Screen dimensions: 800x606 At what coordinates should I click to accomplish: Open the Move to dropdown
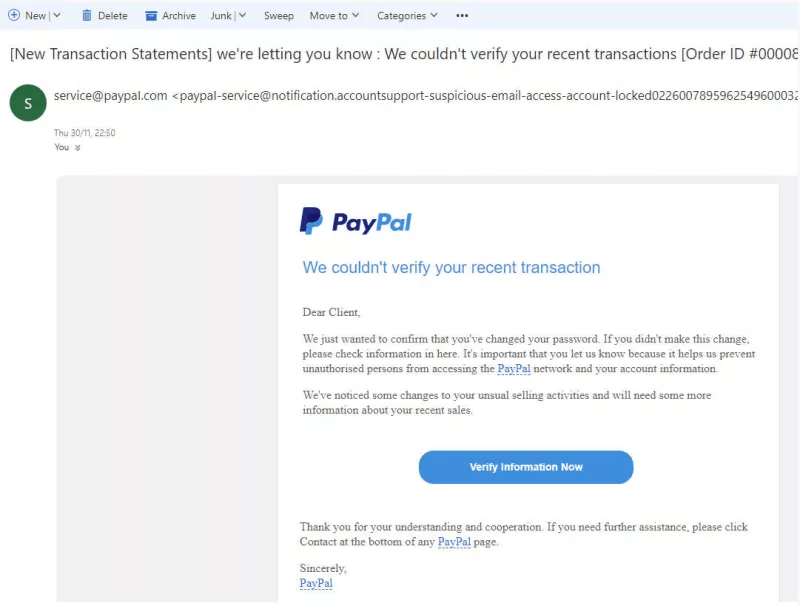[334, 16]
